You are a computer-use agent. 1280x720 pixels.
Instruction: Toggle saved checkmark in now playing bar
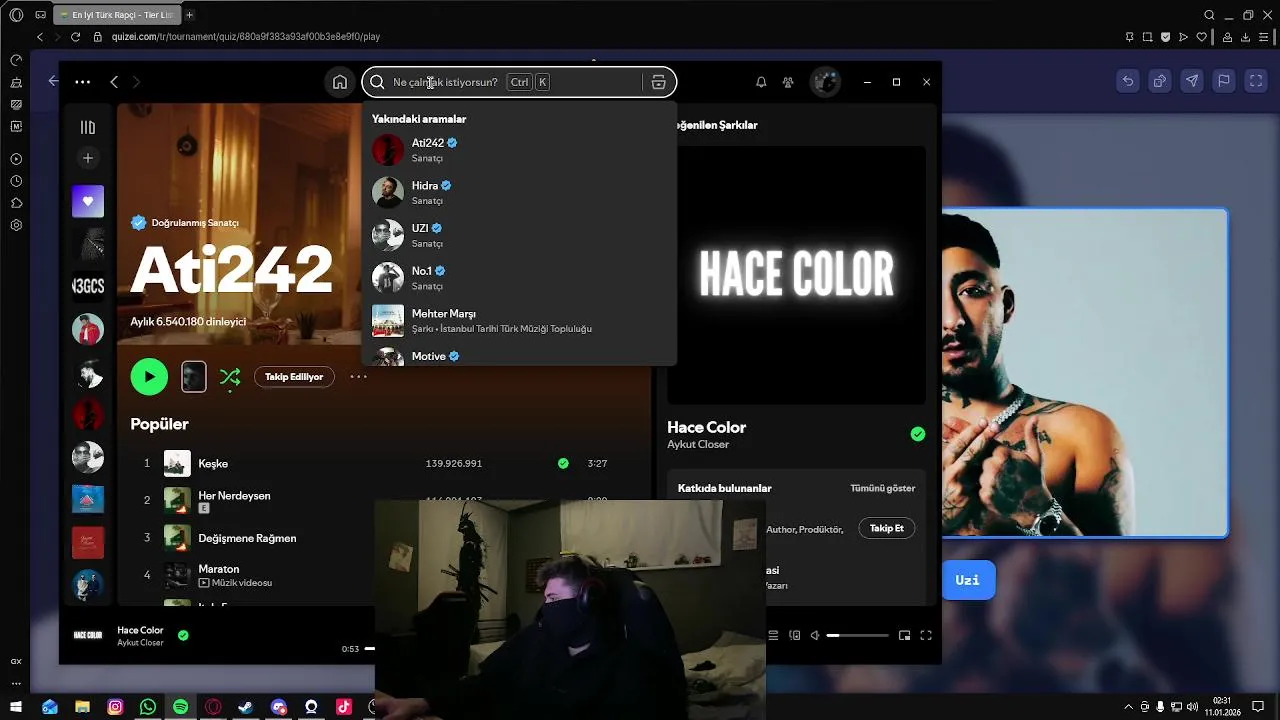pos(183,635)
